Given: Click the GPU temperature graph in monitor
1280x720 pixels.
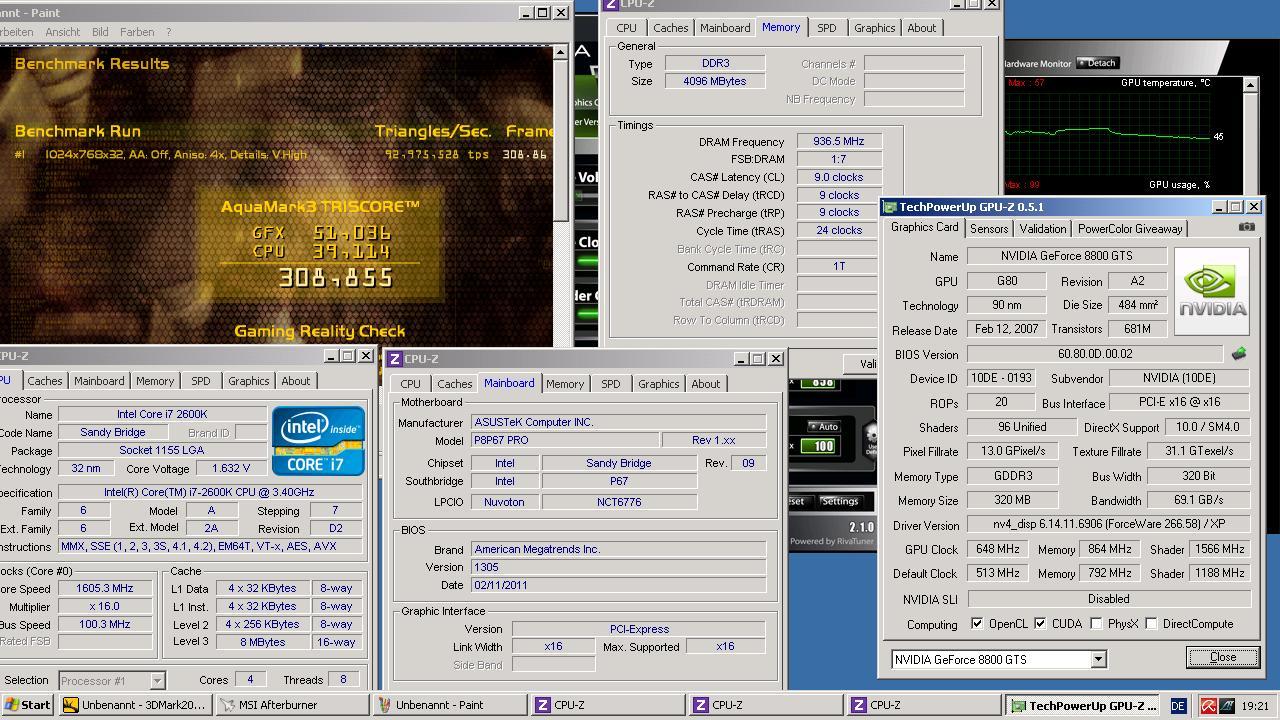Looking at the screenshot, I should click(1107, 135).
